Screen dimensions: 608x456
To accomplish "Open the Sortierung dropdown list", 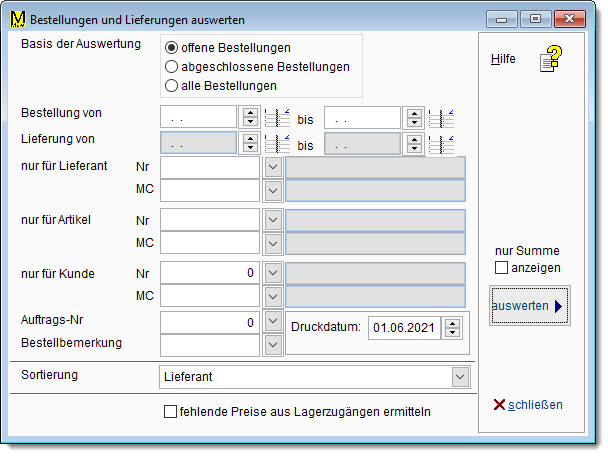I will pyautogui.click(x=459, y=376).
